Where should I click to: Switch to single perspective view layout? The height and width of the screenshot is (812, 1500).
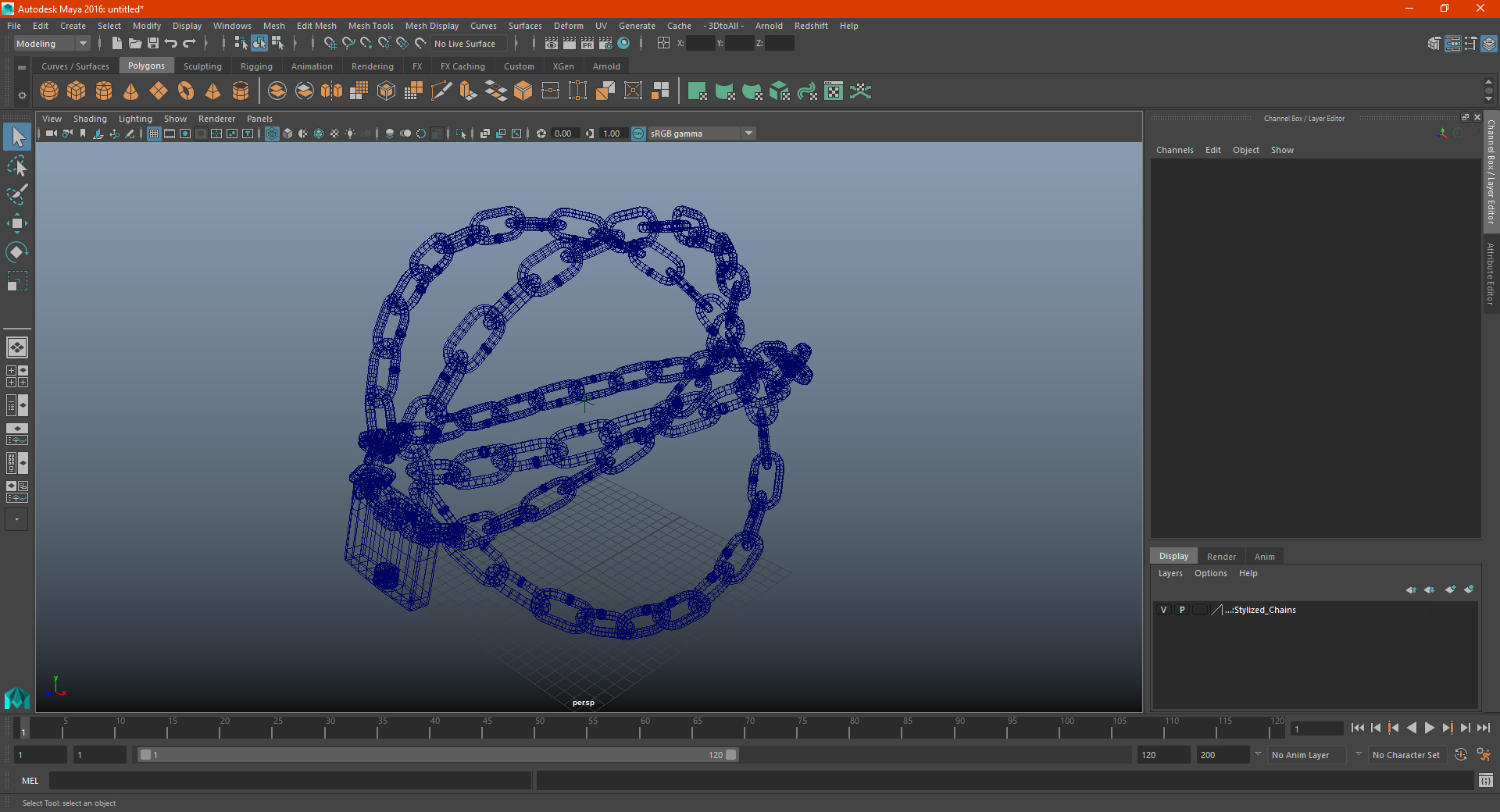(17, 347)
